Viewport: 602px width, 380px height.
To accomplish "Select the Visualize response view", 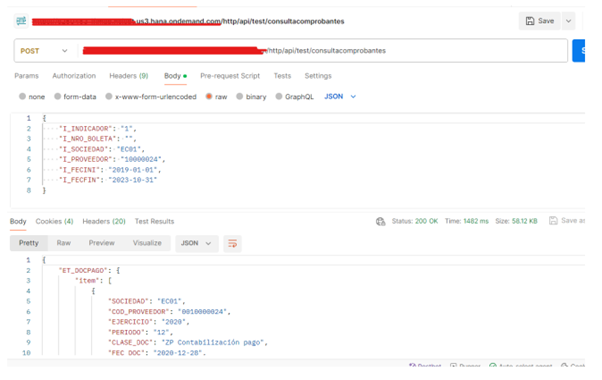I will (147, 243).
